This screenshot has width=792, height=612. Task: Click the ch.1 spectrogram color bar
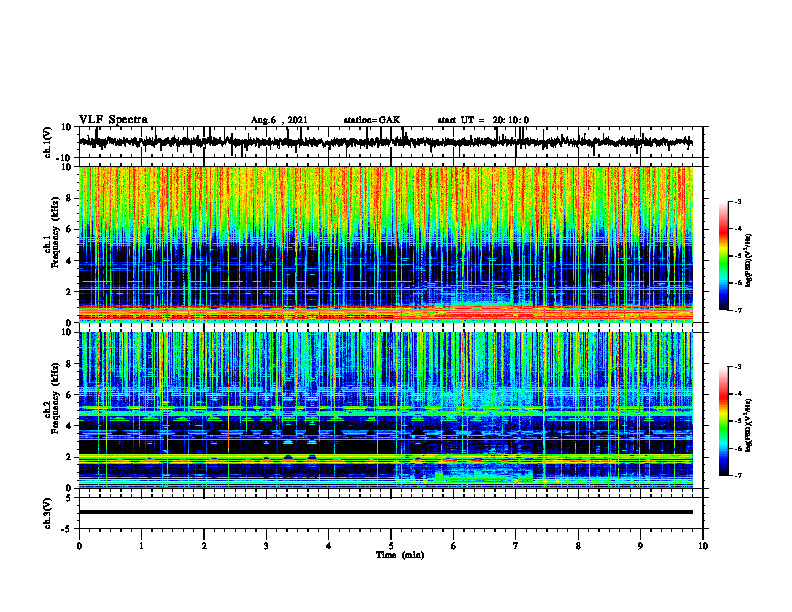coord(724,256)
